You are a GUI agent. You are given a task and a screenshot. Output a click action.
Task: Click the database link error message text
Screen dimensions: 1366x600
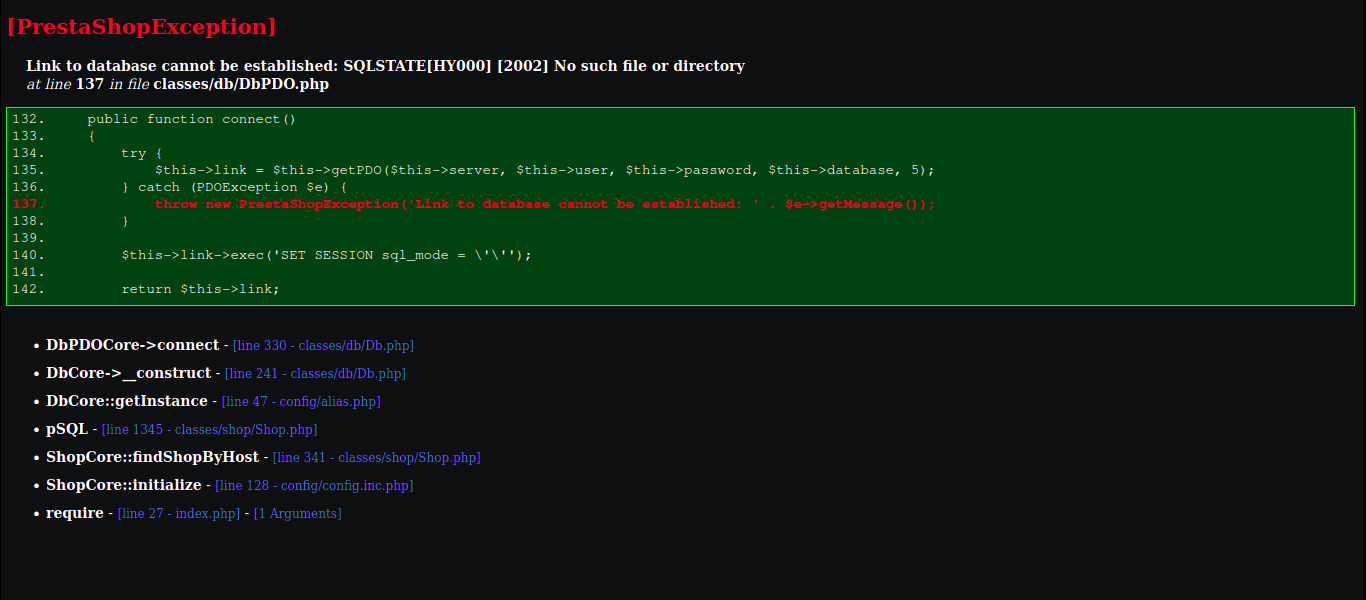pos(385,66)
